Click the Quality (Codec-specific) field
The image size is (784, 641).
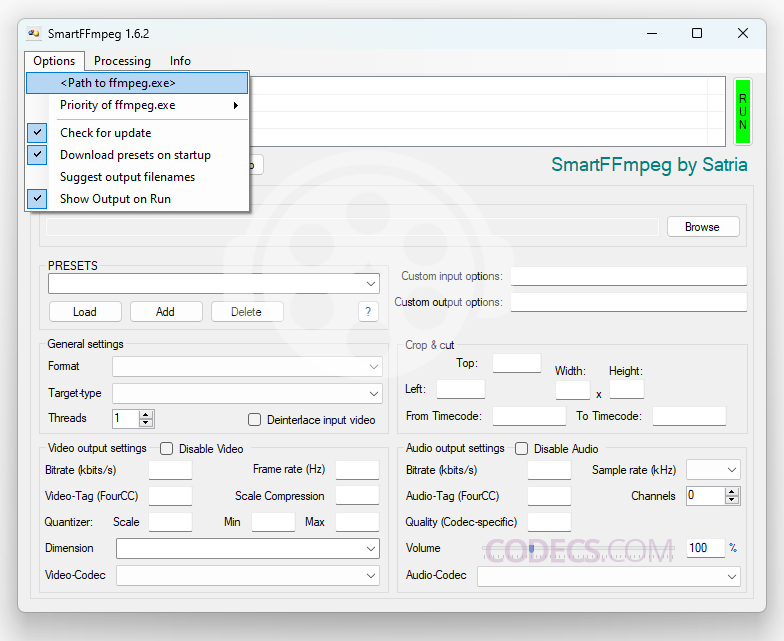click(549, 522)
